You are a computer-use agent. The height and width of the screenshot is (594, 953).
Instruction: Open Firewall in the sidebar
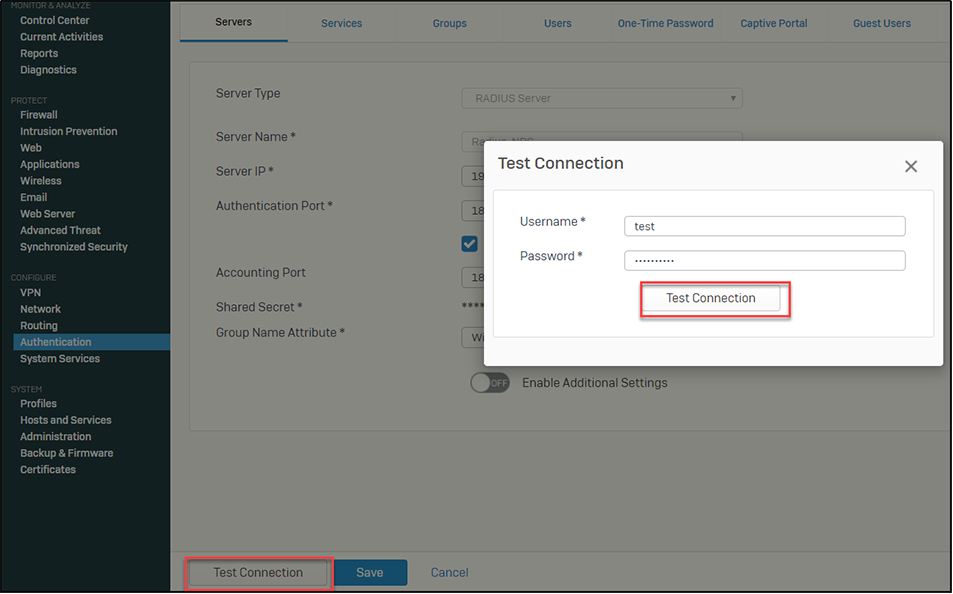coord(39,115)
